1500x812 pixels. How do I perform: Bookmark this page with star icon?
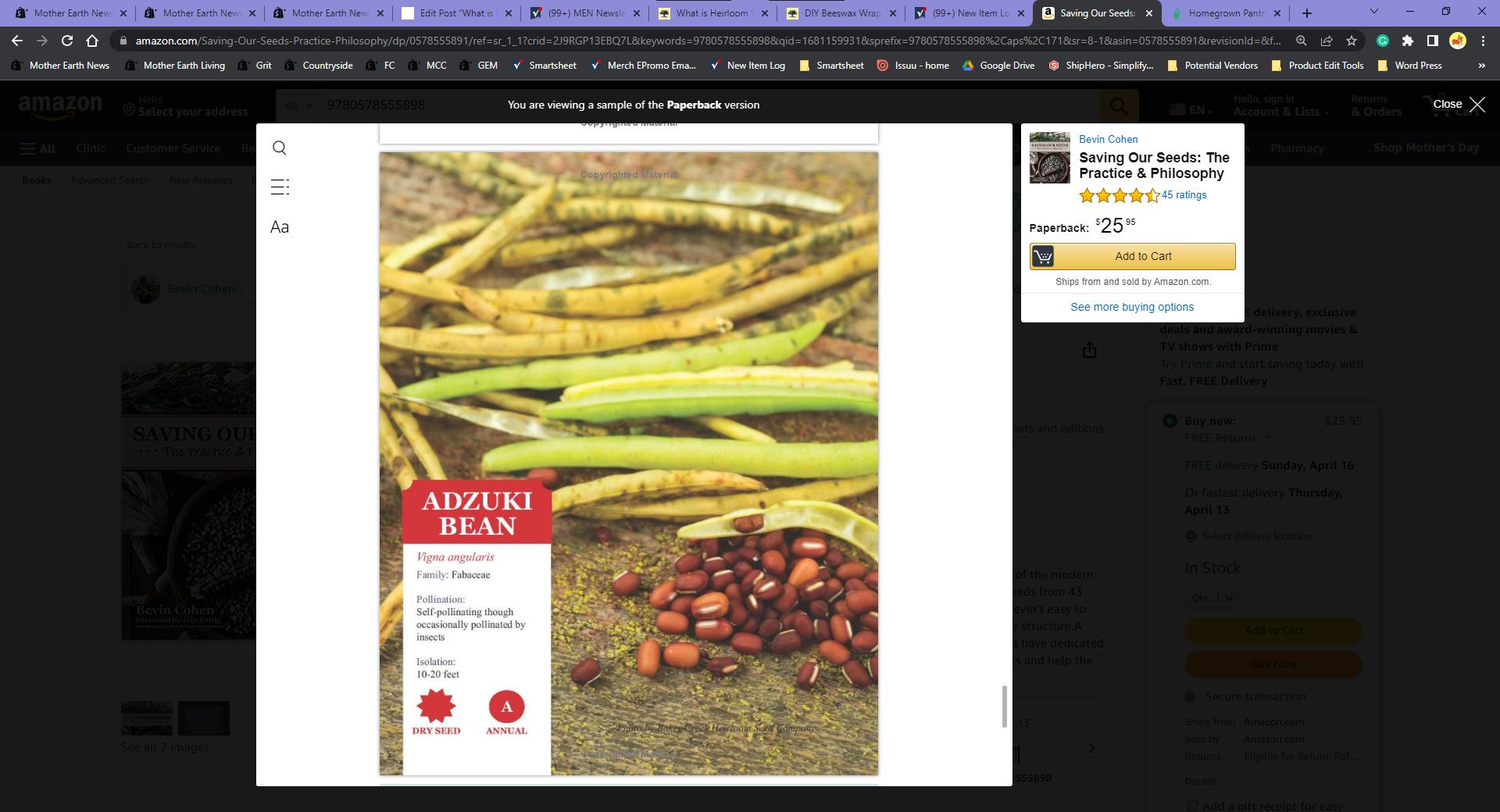pos(1351,41)
